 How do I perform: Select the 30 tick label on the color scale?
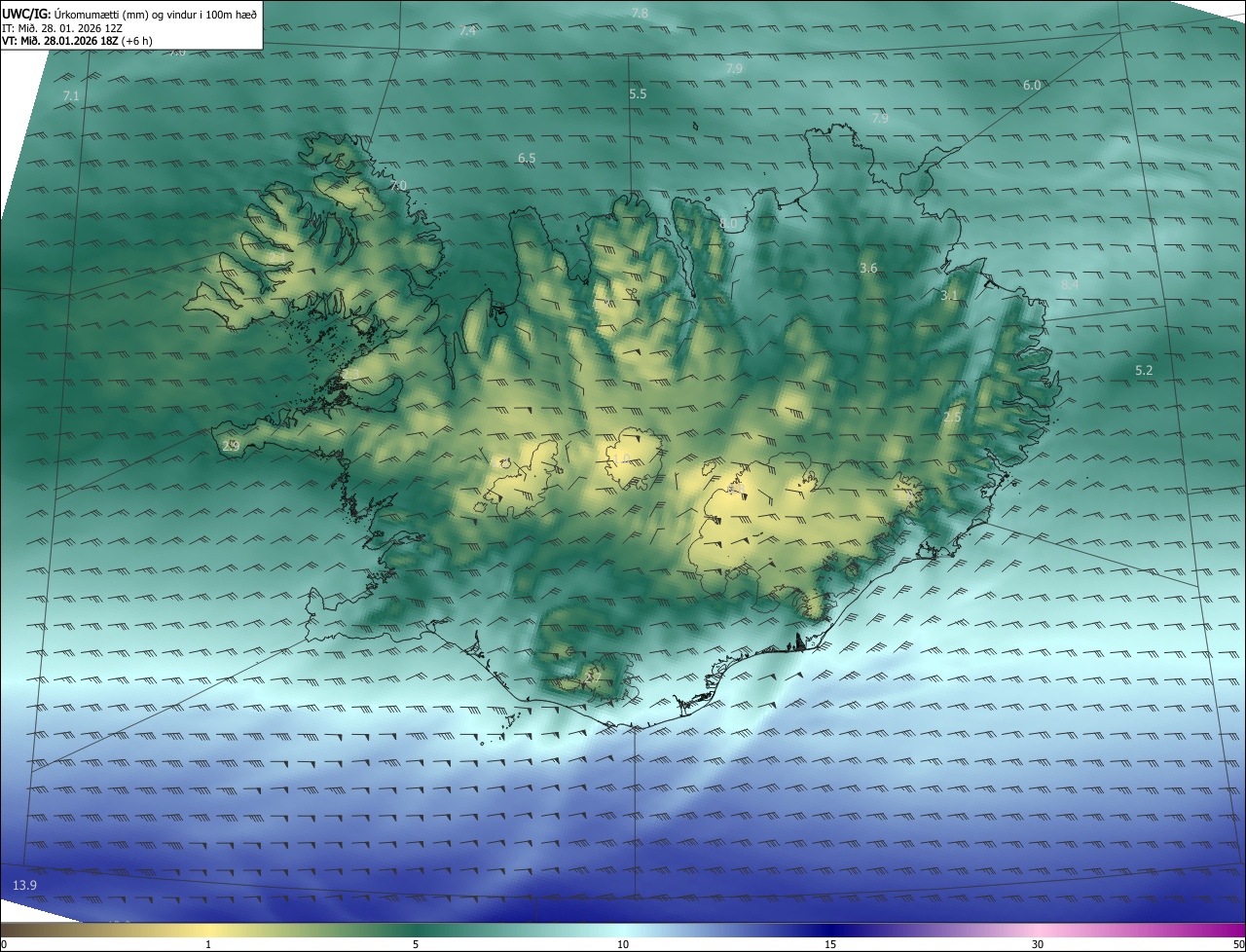(1038, 944)
